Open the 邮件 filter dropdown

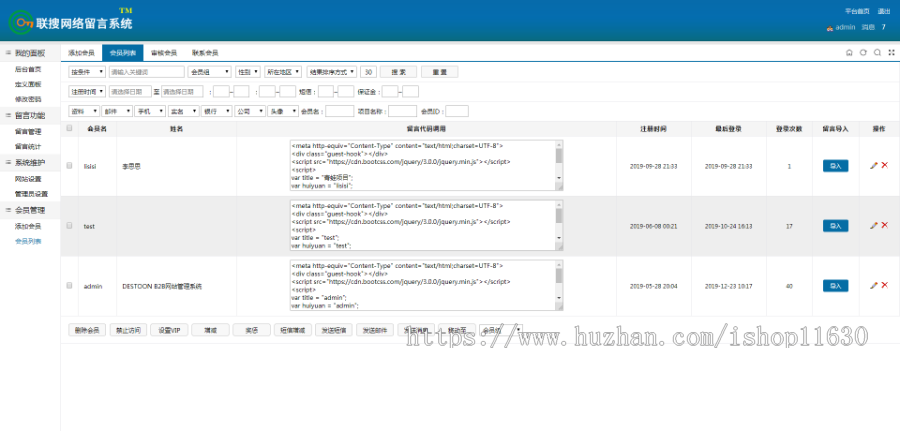[x=117, y=111]
